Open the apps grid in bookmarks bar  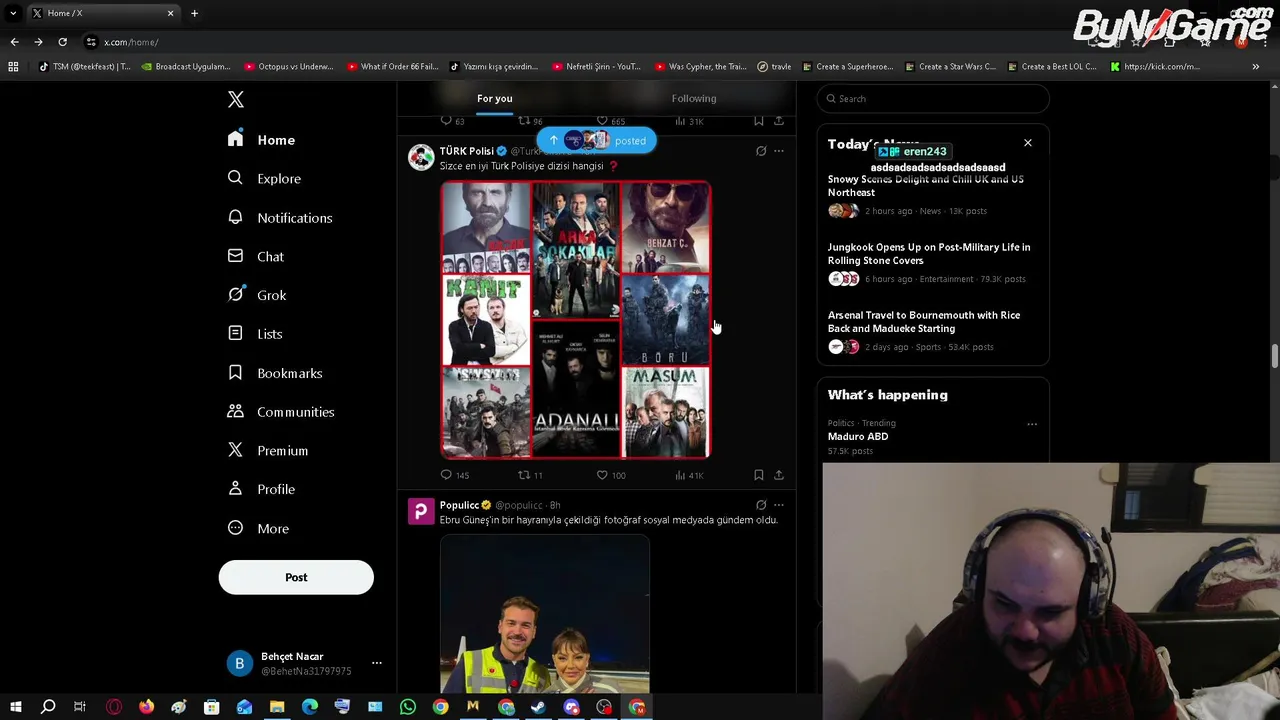(x=13, y=67)
